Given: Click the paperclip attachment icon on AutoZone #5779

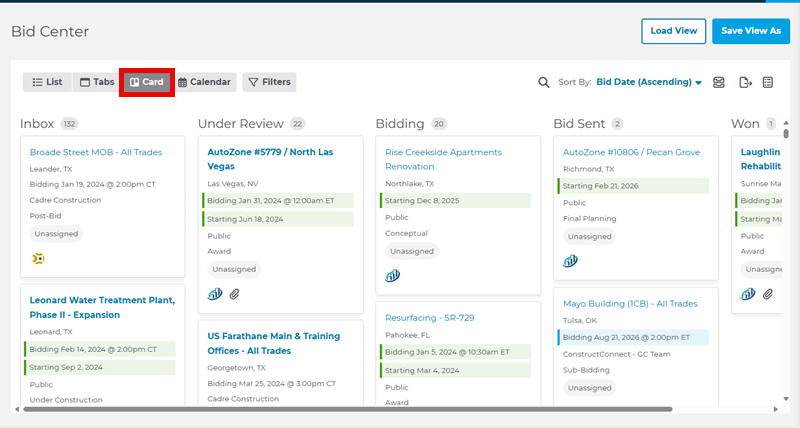Looking at the screenshot, I should pos(235,294).
